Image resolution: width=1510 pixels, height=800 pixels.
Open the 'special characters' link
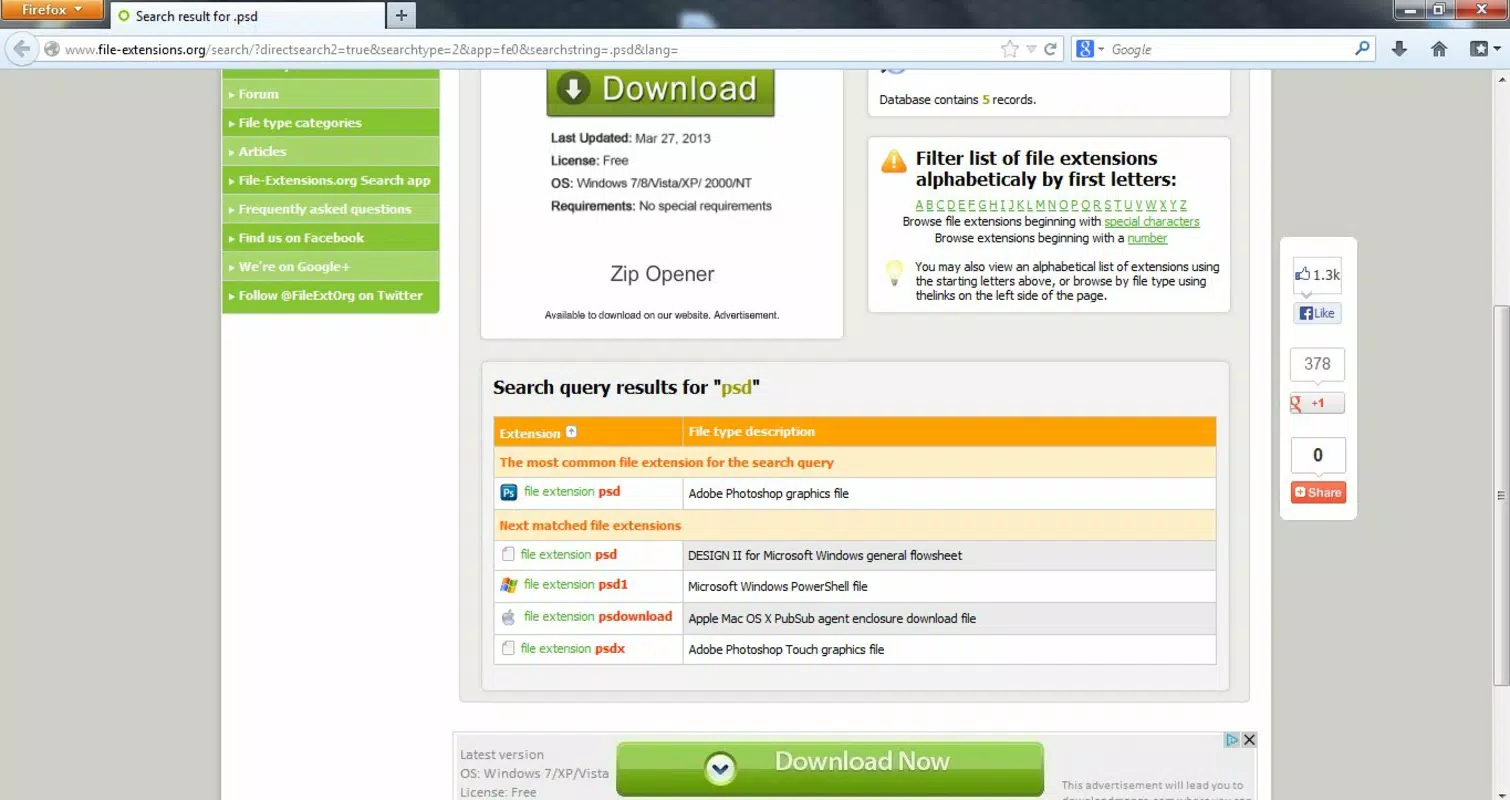click(1152, 222)
